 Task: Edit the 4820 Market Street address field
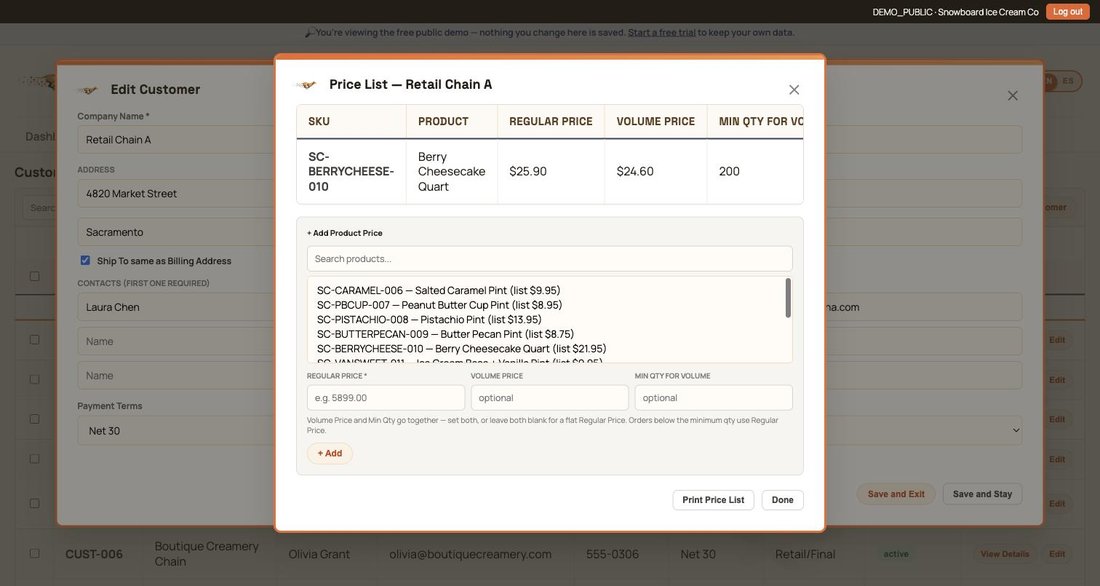(175, 194)
